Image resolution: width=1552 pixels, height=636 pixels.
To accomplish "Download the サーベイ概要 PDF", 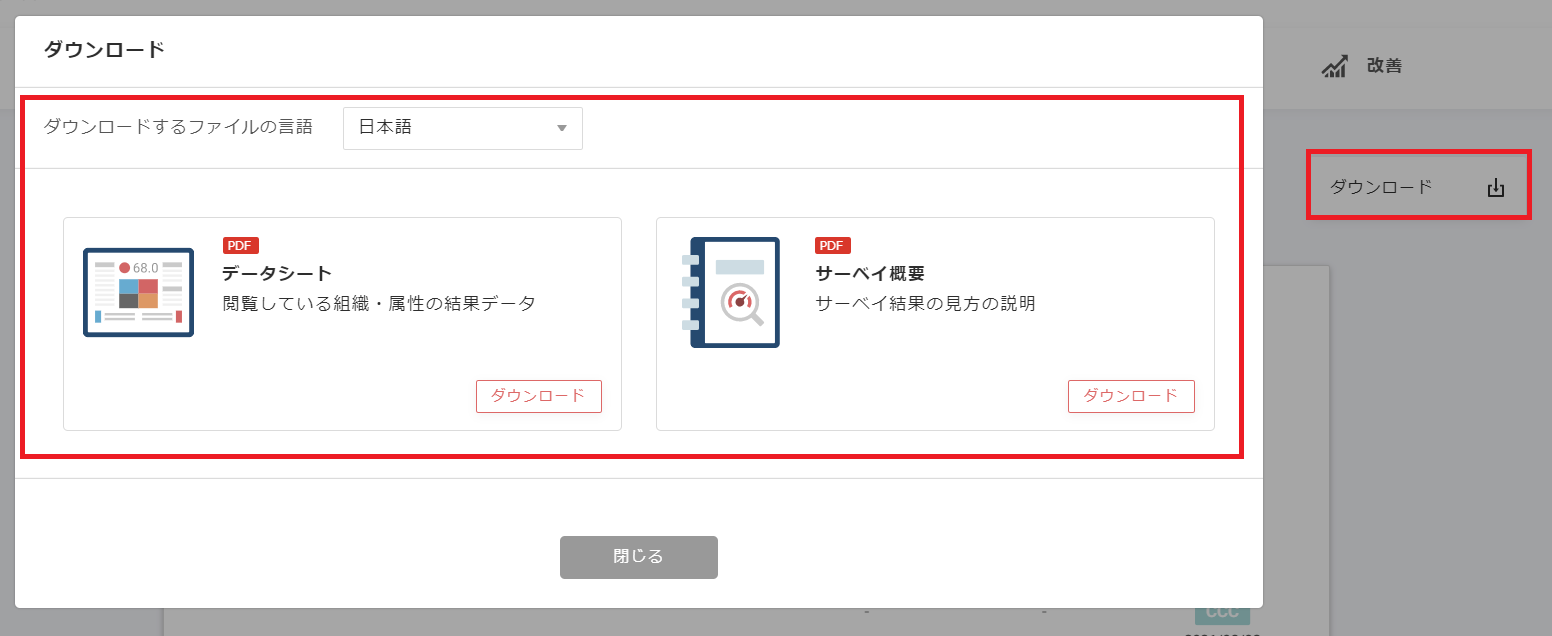I will (x=1131, y=396).
